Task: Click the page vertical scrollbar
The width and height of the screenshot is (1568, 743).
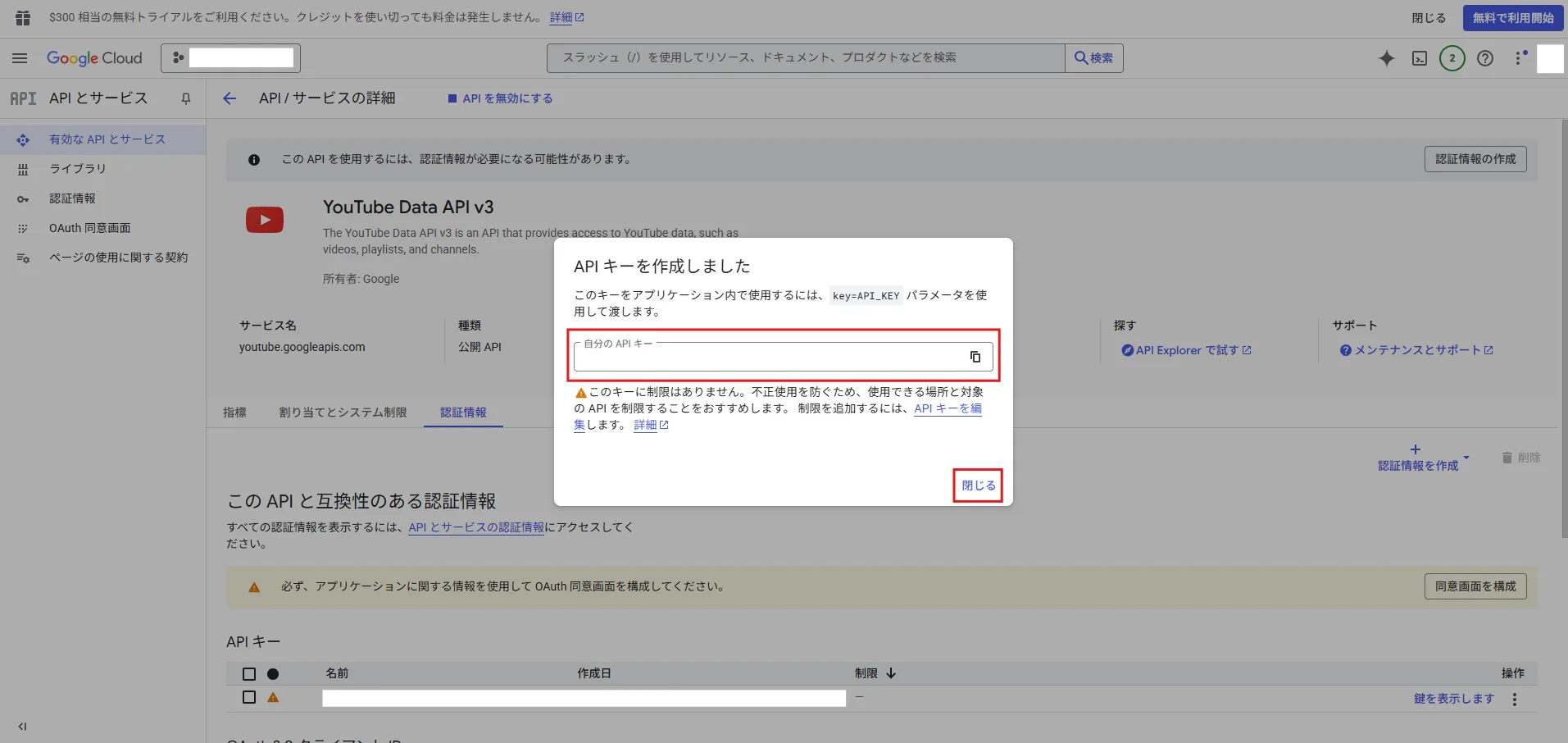Action: pyautogui.click(x=1564, y=328)
